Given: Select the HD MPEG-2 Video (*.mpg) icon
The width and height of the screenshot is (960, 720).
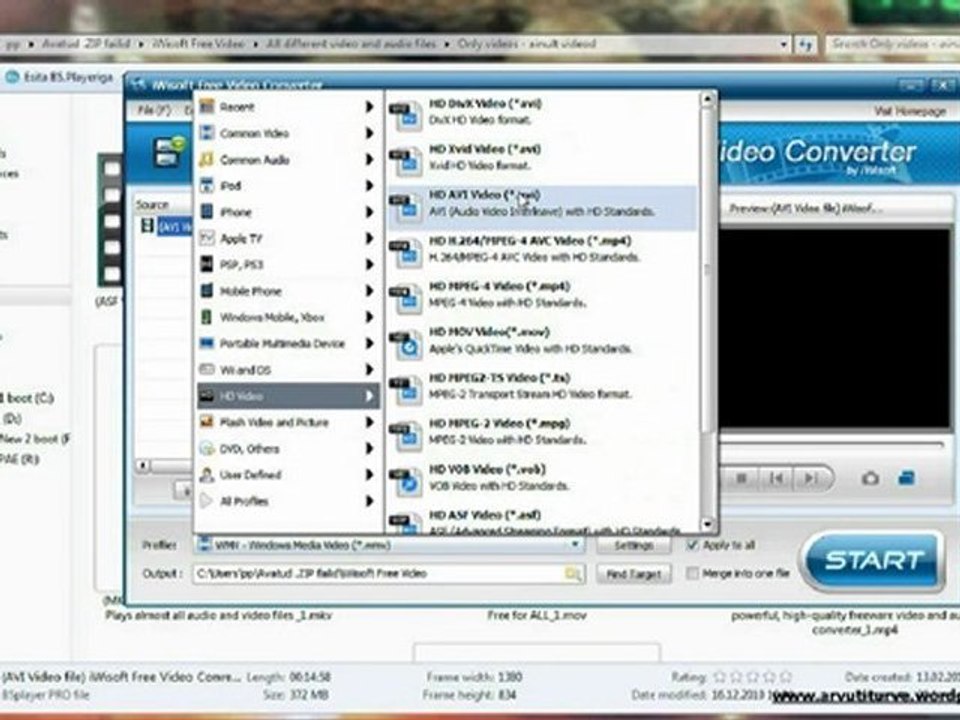Looking at the screenshot, I should 405,435.
